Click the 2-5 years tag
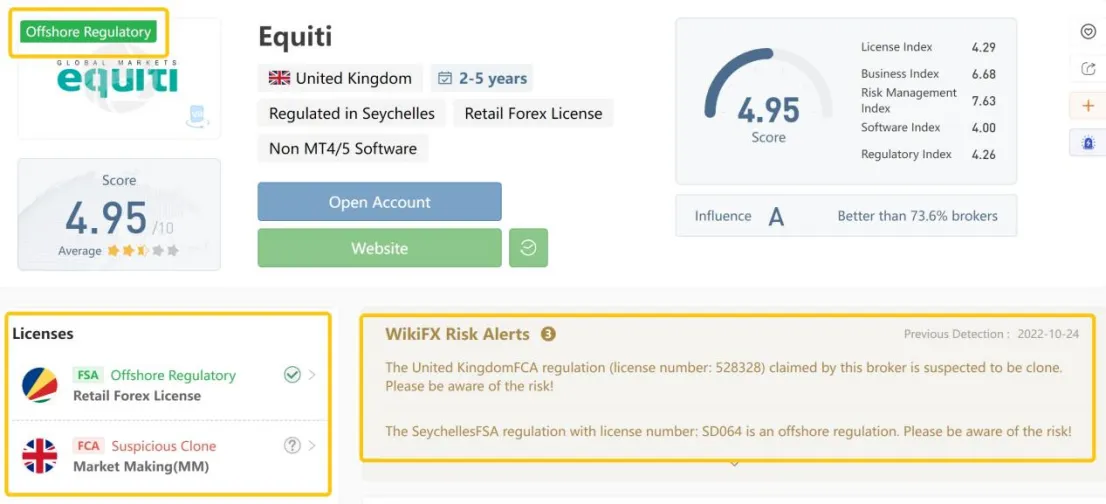Image resolution: width=1106 pixels, height=504 pixels. click(482, 78)
